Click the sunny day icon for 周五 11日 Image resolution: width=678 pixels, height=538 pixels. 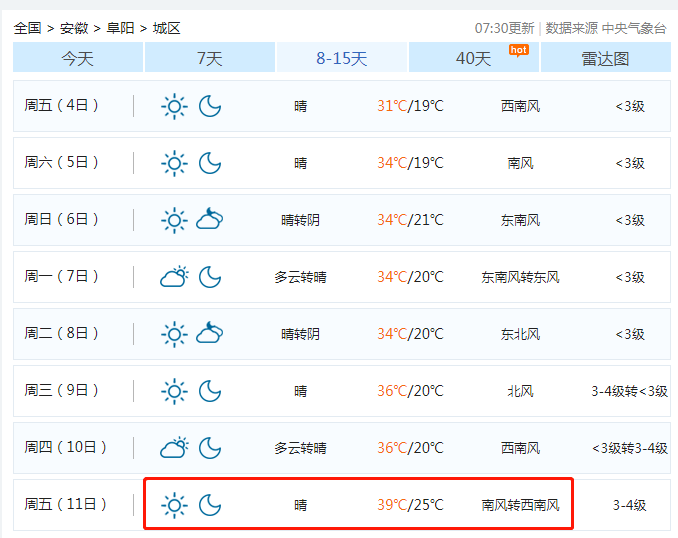[174, 505]
